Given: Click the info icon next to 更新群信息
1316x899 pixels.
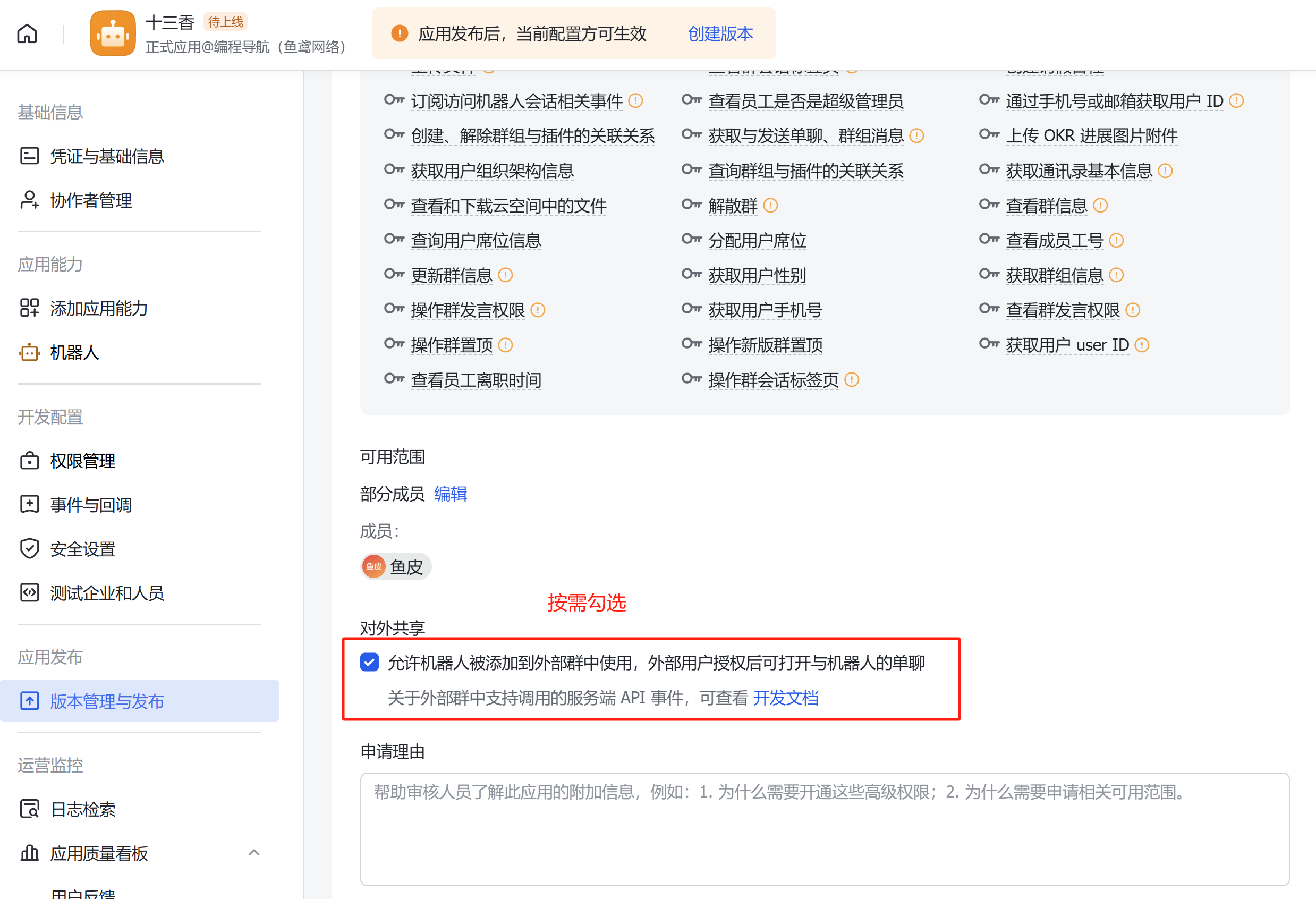Looking at the screenshot, I should pos(505,275).
